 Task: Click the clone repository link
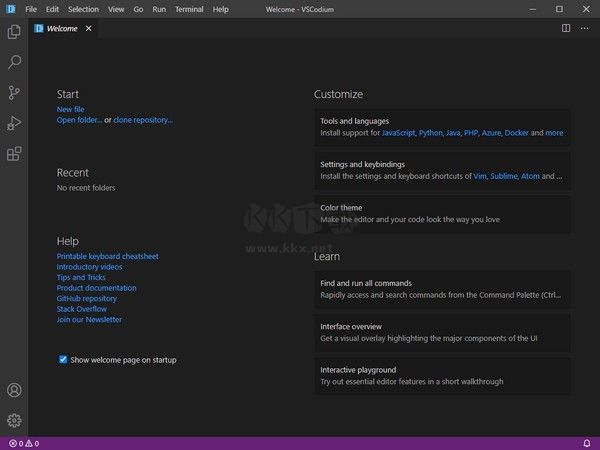click(x=143, y=120)
